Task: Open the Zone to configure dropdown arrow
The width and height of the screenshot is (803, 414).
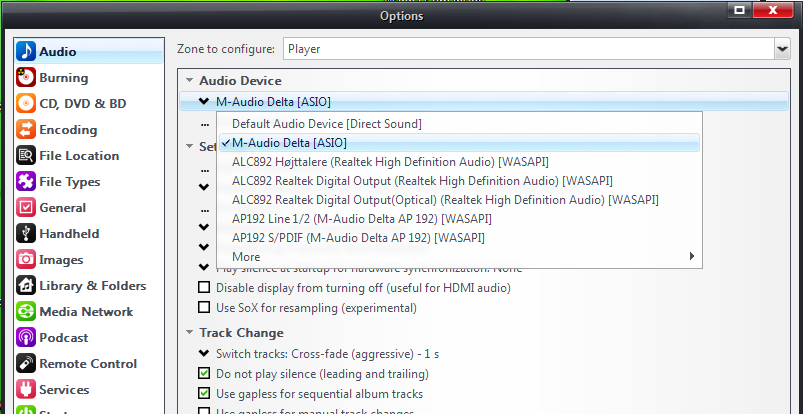Action: [x=782, y=49]
